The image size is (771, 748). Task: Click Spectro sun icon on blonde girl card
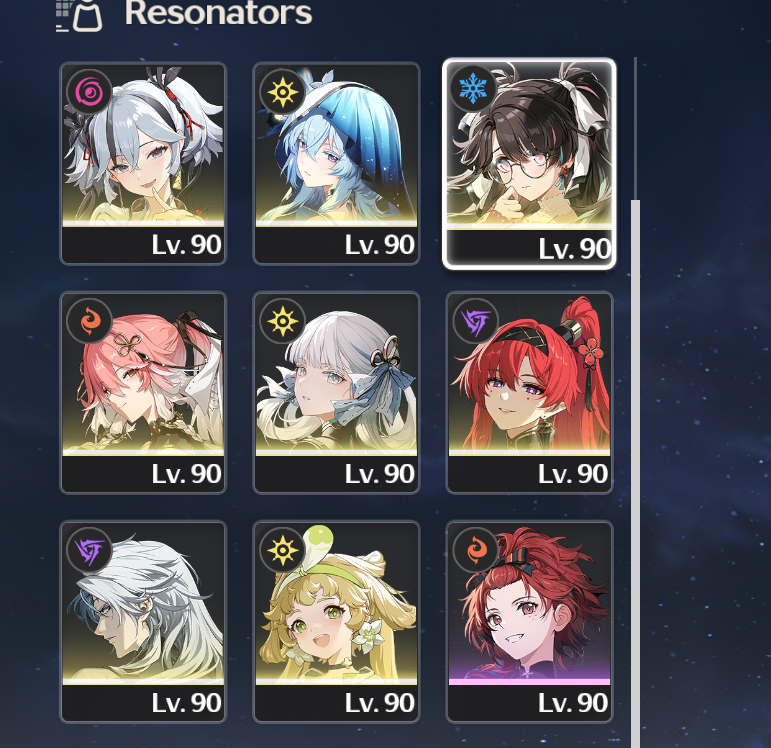tap(283, 550)
